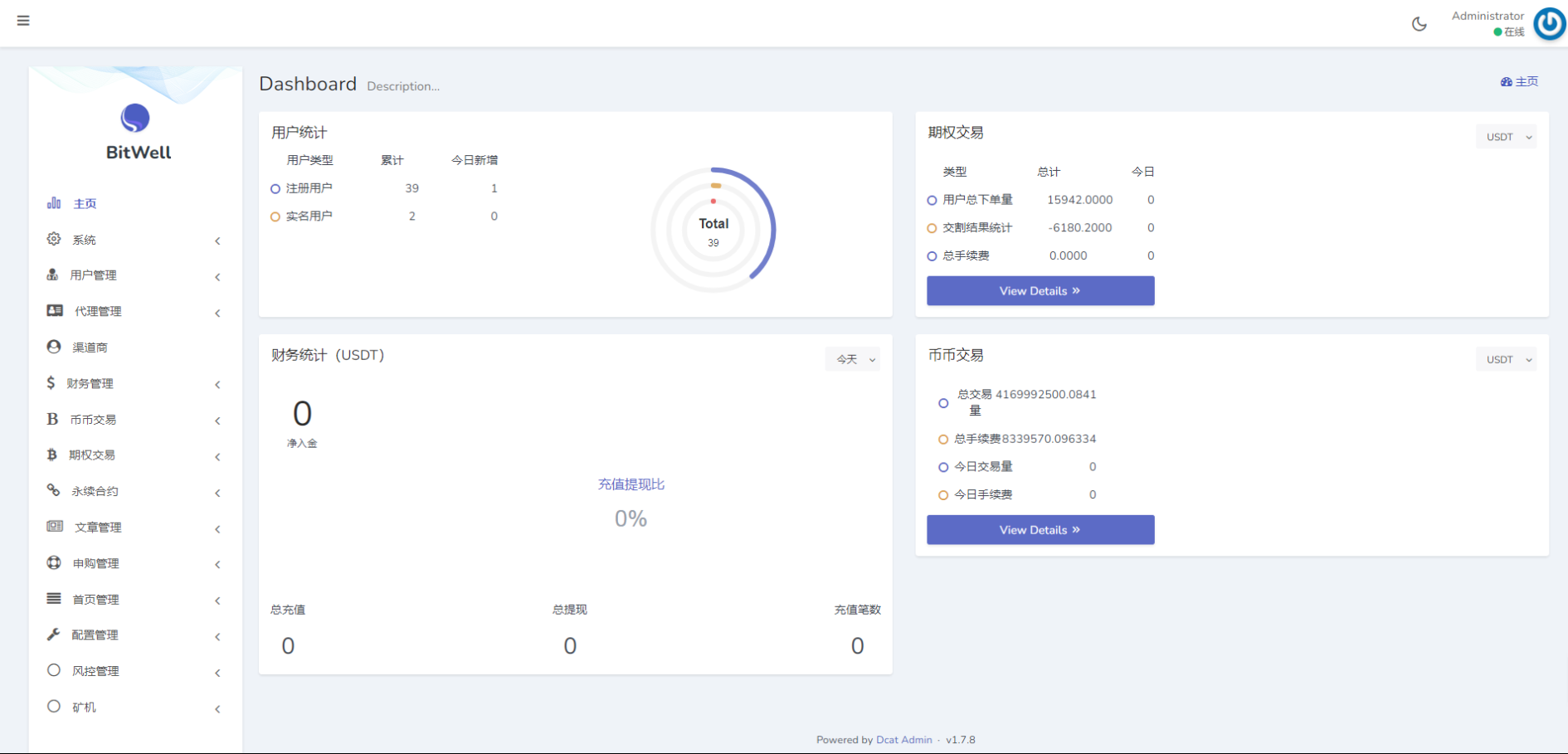Click the 渠道商 person icon
Viewport: 1568px width, 754px height.
[x=53, y=347]
